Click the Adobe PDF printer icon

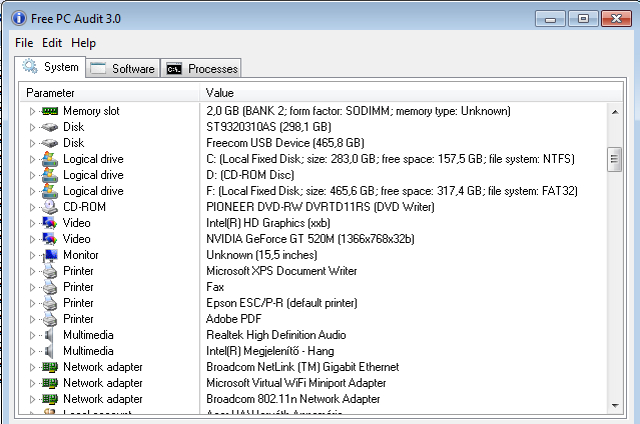click(x=50, y=319)
